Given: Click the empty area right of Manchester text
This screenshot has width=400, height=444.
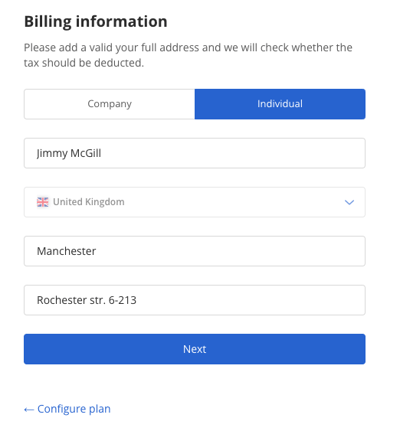Looking at the screenshot, I should pyautogui.click(x=230, y=251).
